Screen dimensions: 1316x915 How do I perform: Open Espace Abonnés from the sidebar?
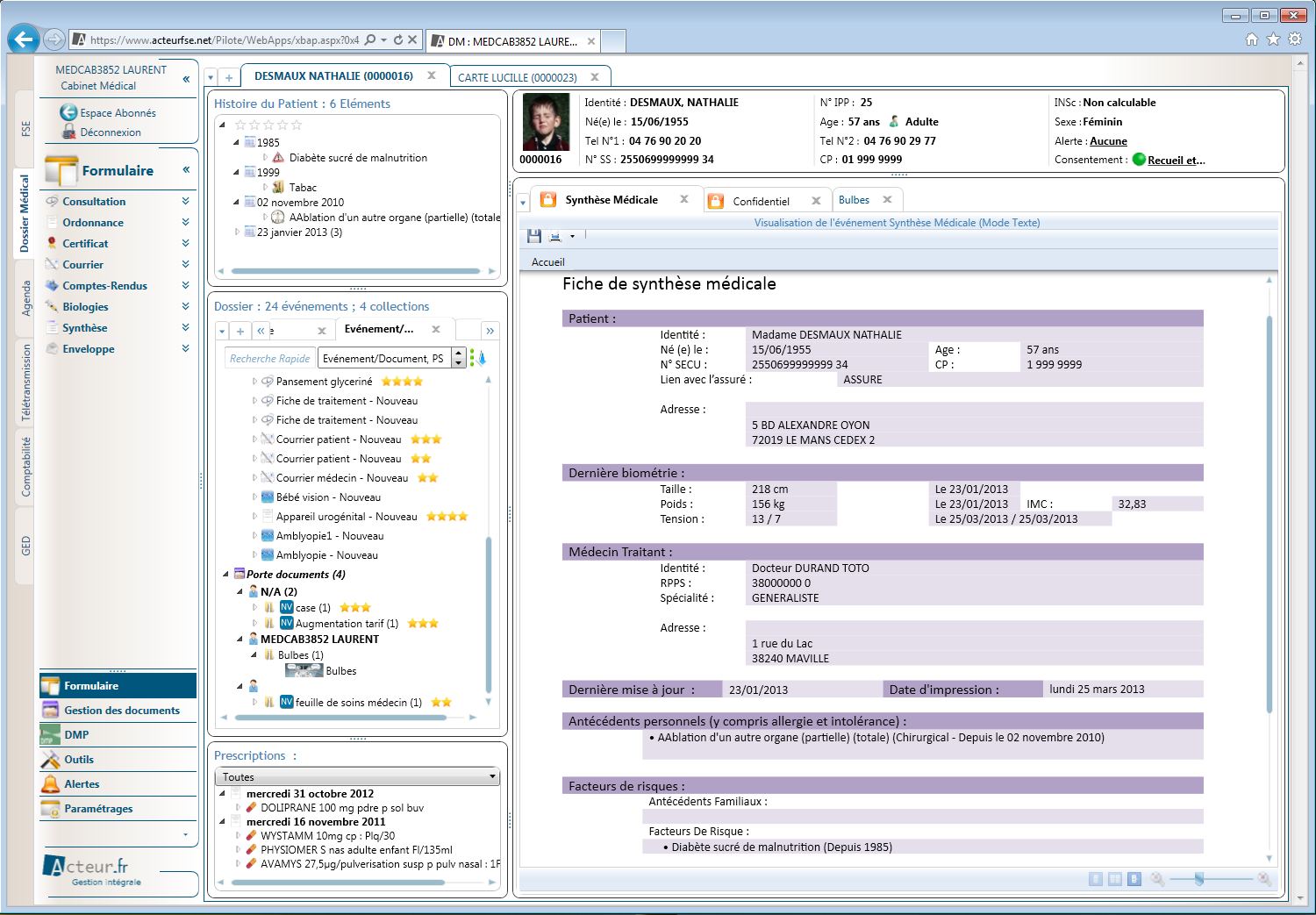[118, 113]
